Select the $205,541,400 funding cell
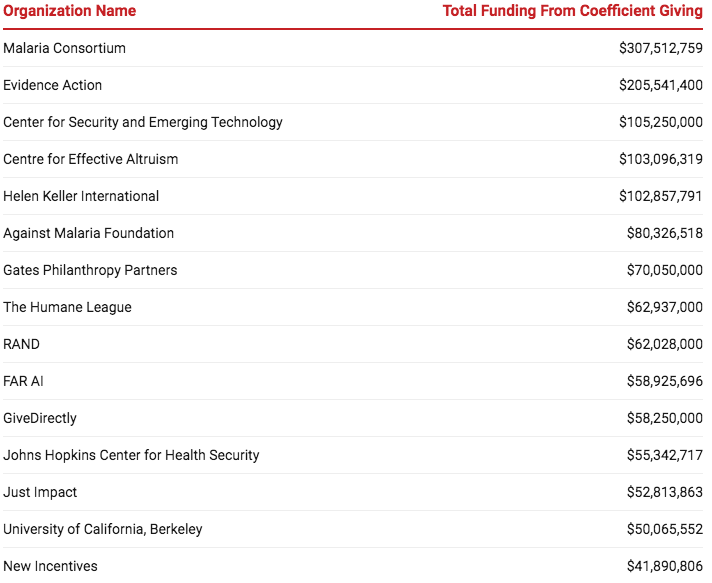Viewport: 712px width, 583px height. coord(660,85)
